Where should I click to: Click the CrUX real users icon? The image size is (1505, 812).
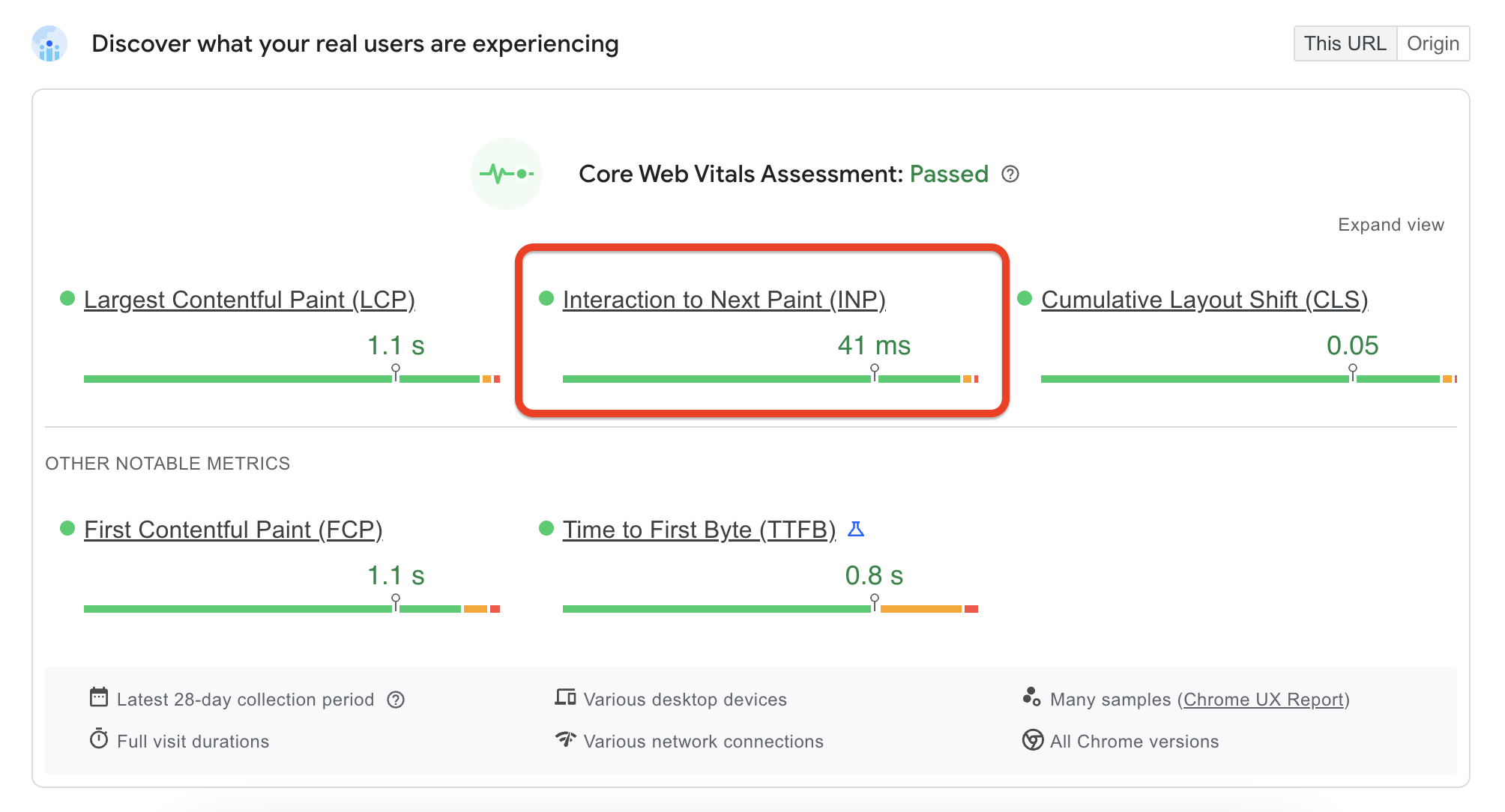point(49,44)
